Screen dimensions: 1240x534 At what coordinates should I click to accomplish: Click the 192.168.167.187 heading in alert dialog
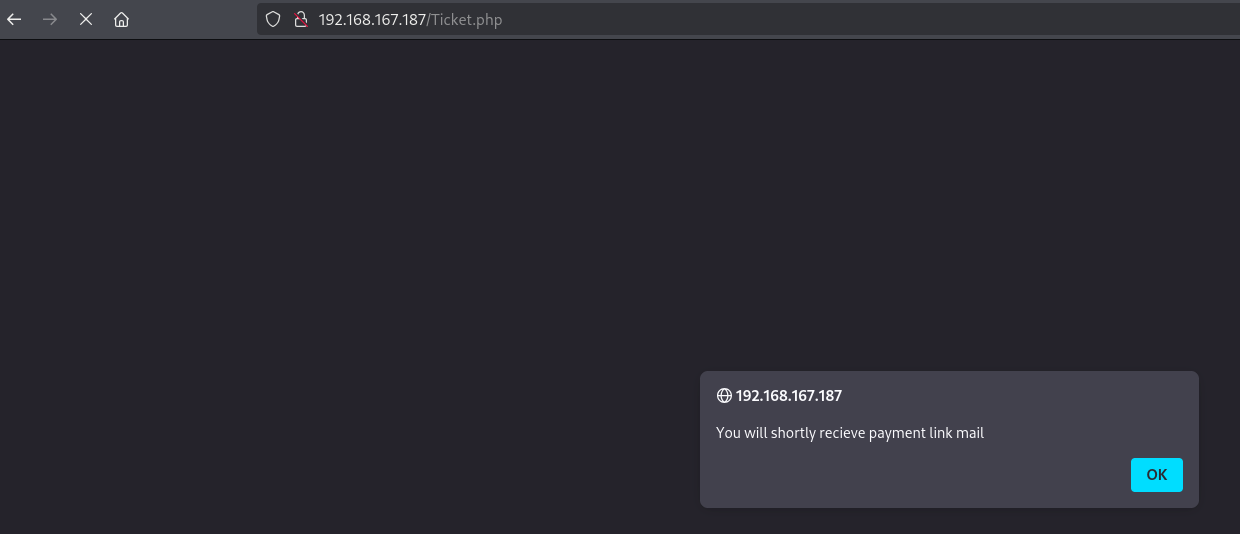tap(788, 396)
